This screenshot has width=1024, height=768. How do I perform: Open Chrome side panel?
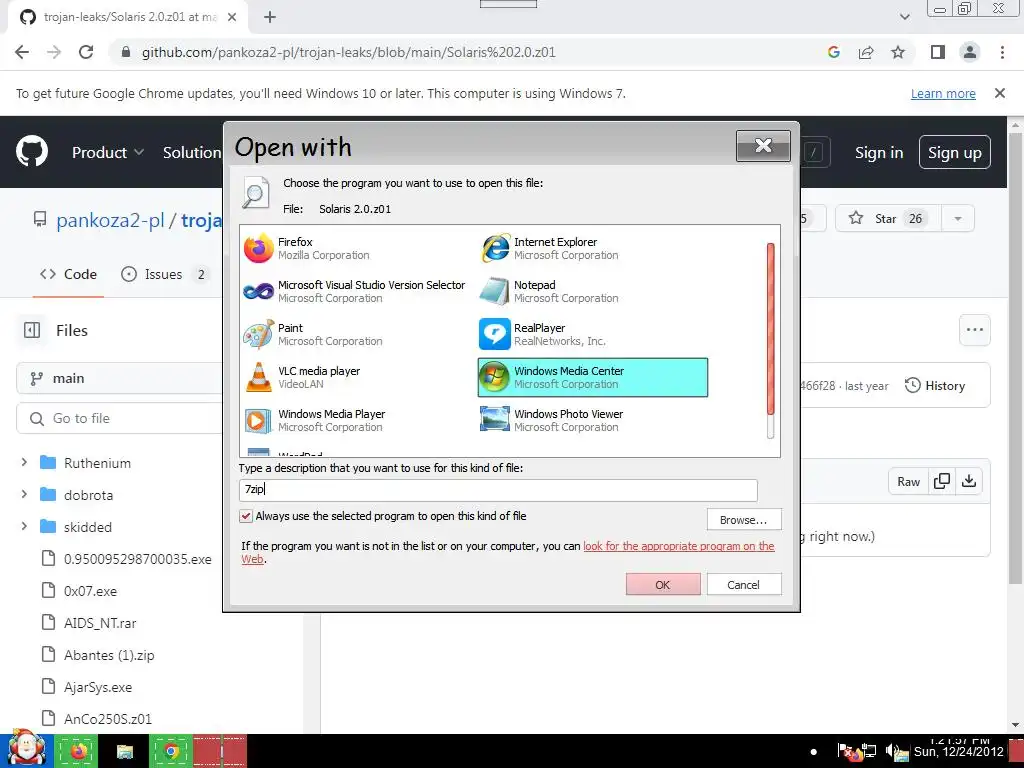point(938,52)
